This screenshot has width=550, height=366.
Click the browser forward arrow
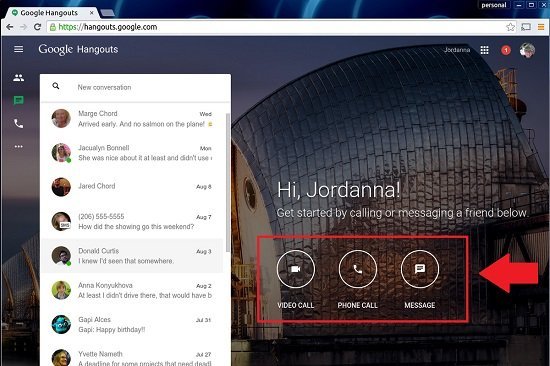pyautogui.click(x=23, y=27)
